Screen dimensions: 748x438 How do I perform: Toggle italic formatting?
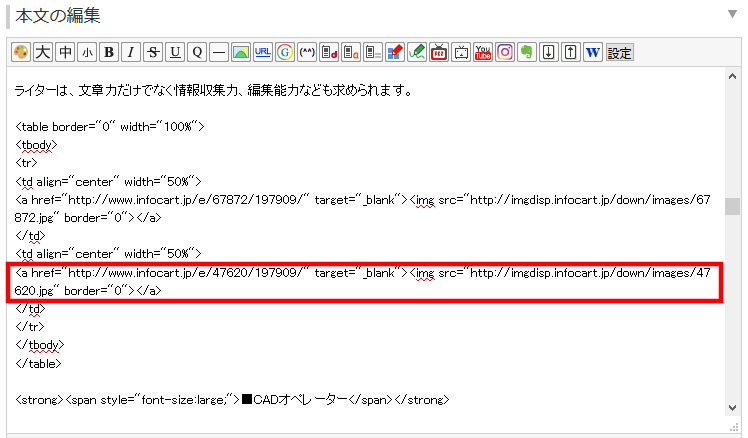pos(131,52)
